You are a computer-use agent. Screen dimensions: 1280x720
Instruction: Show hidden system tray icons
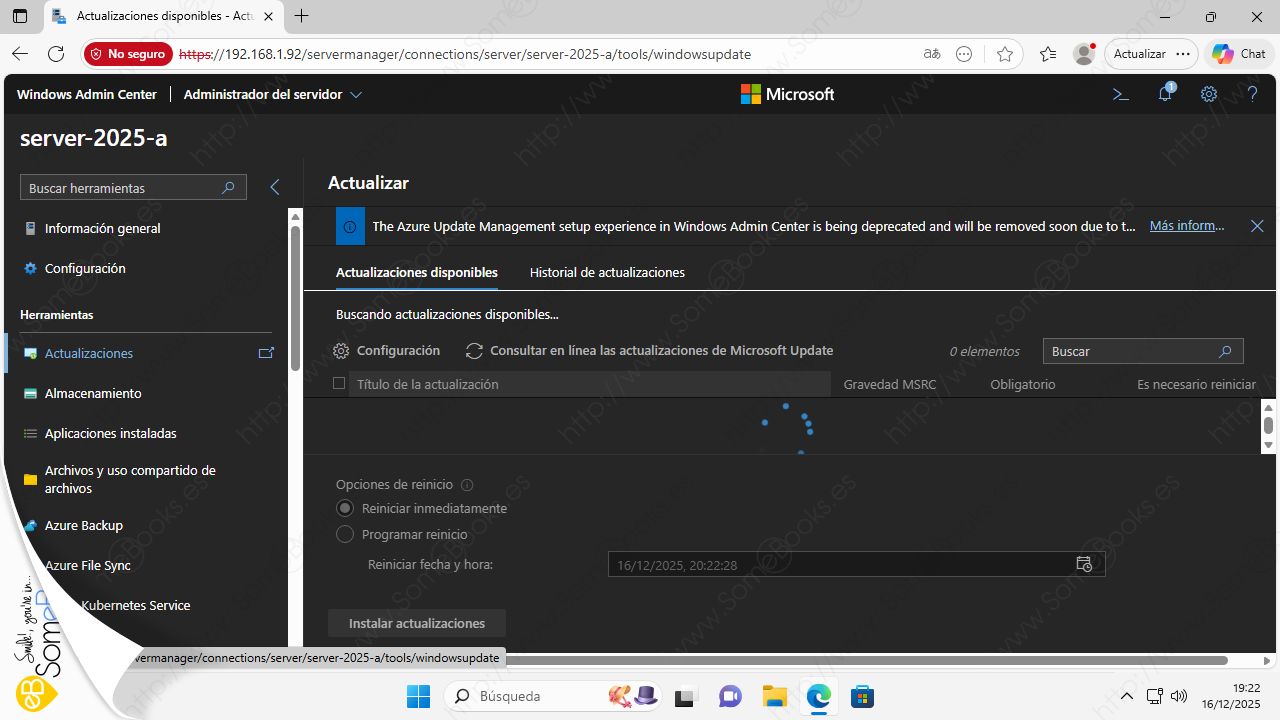click(x=1127, y=696)
